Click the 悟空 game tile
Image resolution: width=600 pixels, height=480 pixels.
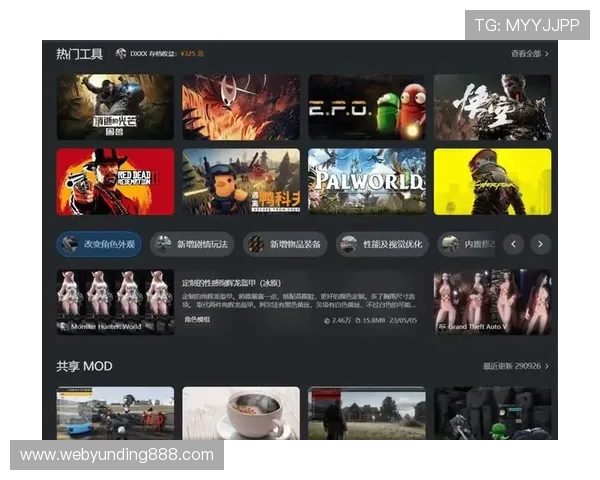pyautogui.click(x=492, y=107)
